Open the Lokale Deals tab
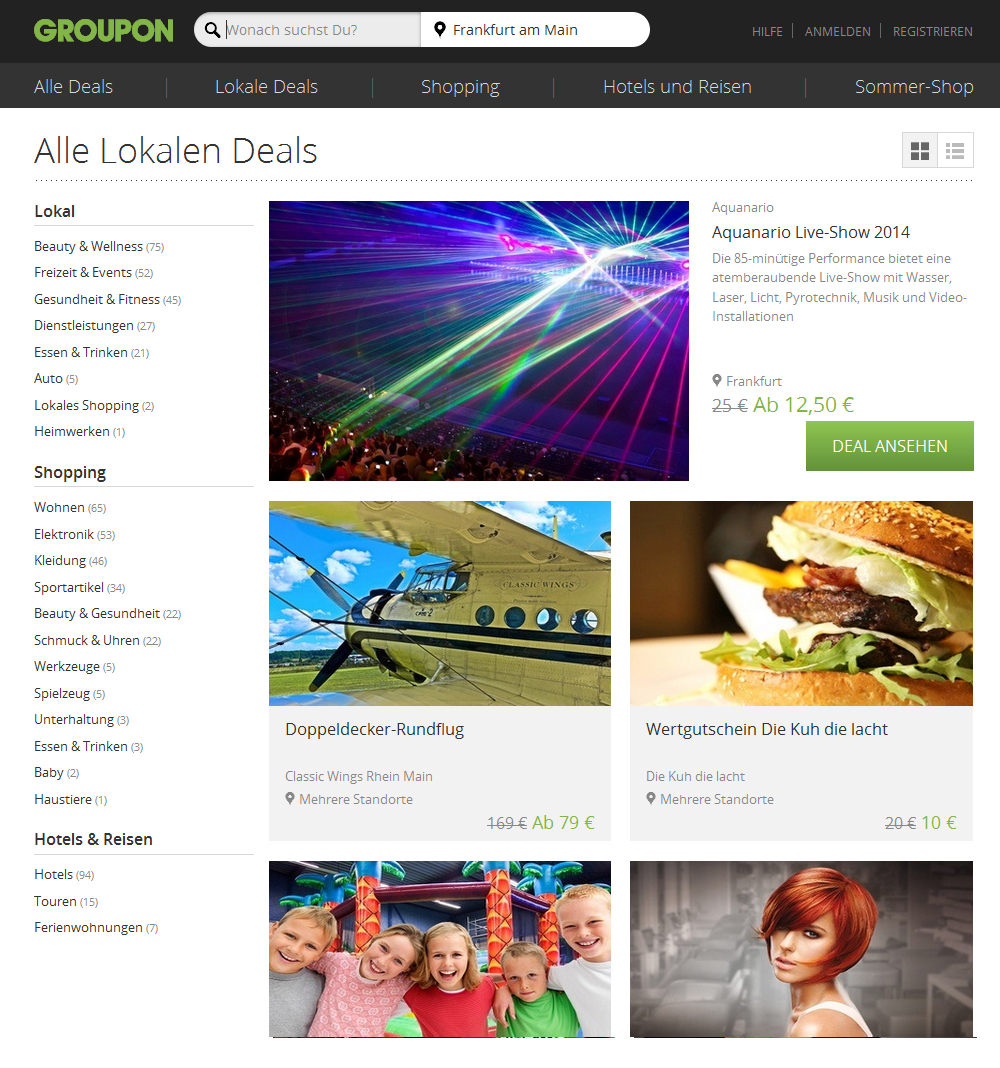This screenshot has width=1000, height=1068. [x=266, y=87]
